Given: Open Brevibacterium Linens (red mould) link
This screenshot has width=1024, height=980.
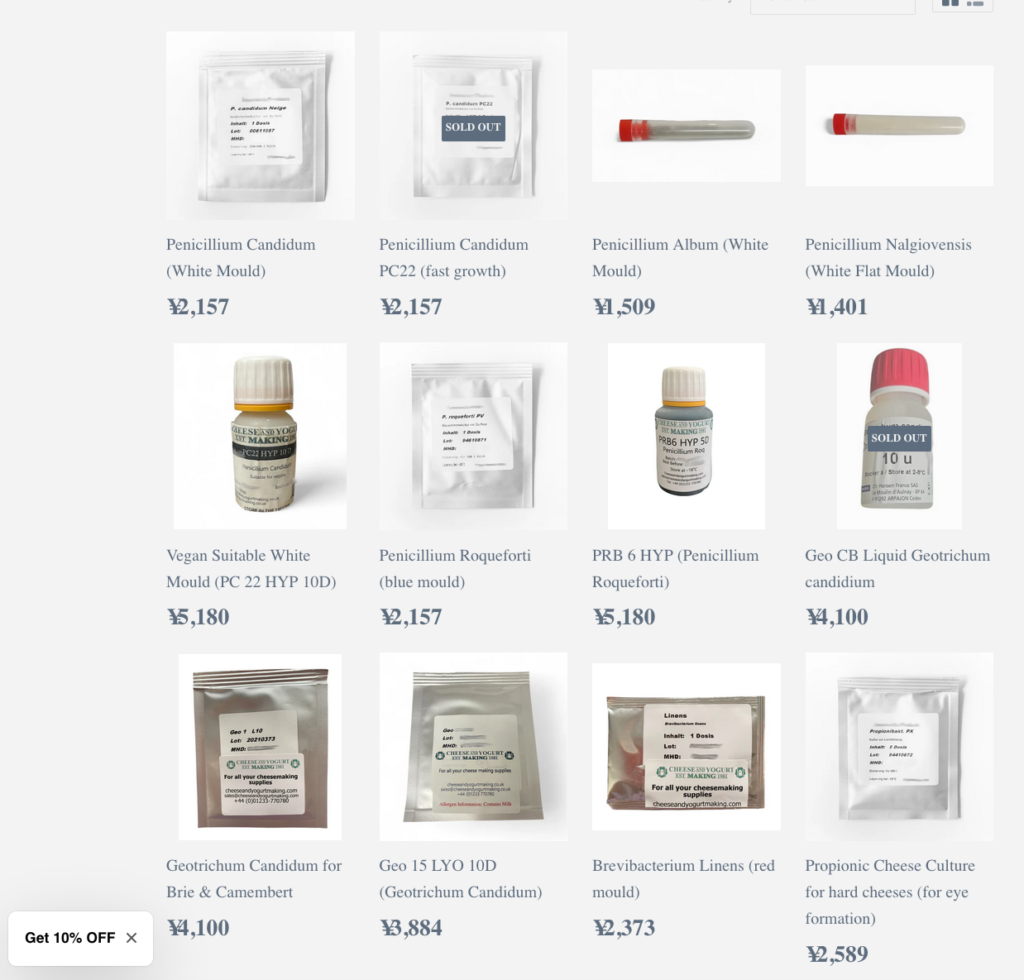Looking at the screenshot, I should (683, 879).
